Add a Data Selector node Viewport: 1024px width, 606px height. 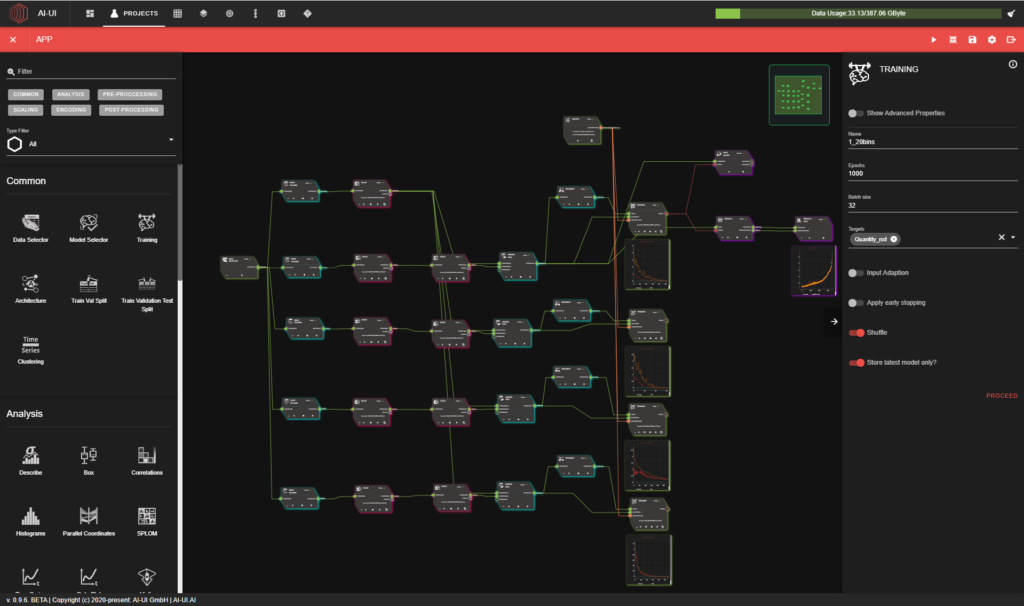coord(31,228)
